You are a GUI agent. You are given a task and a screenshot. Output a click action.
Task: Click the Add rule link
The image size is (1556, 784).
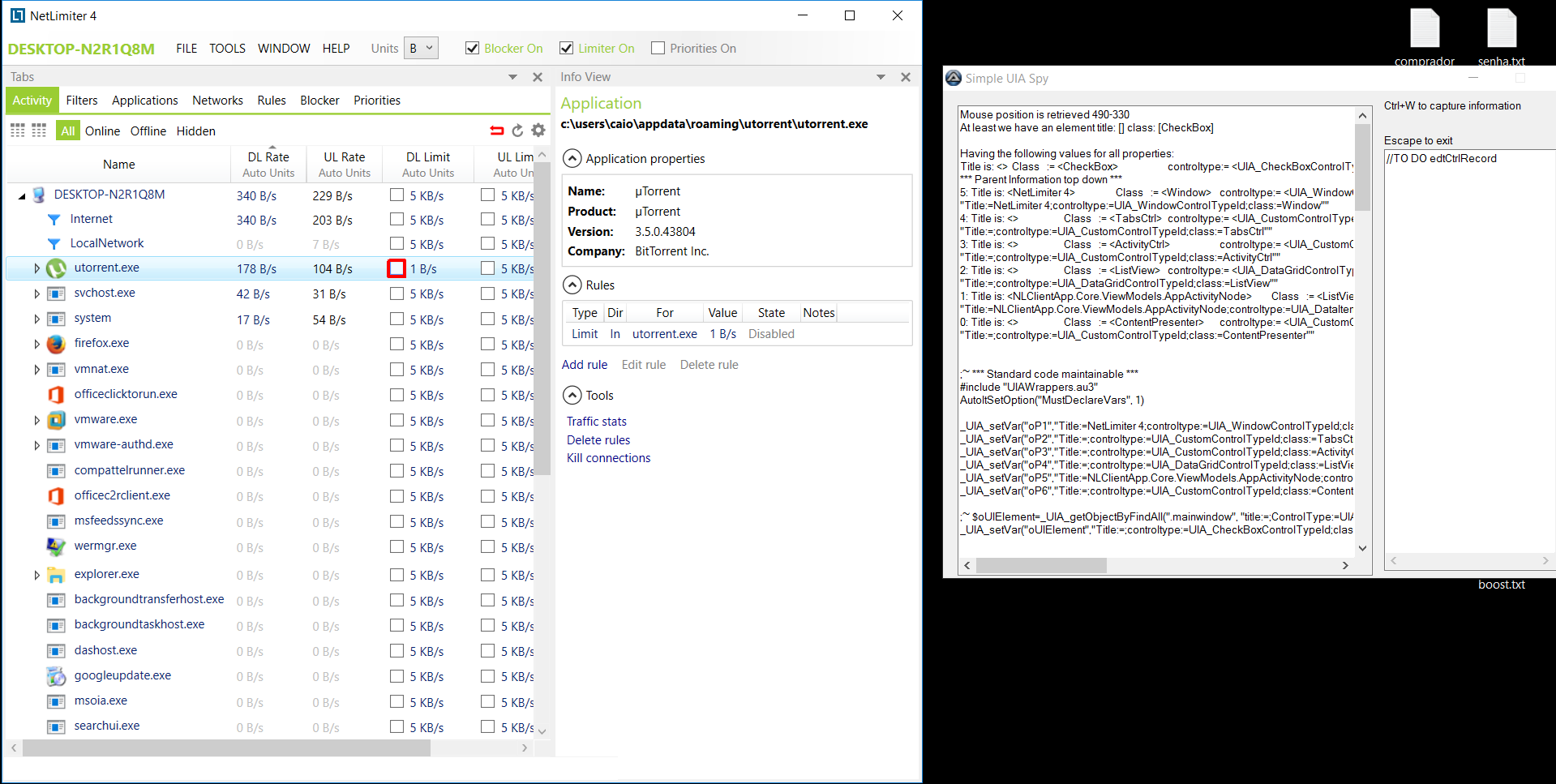(x=585, y=365)
